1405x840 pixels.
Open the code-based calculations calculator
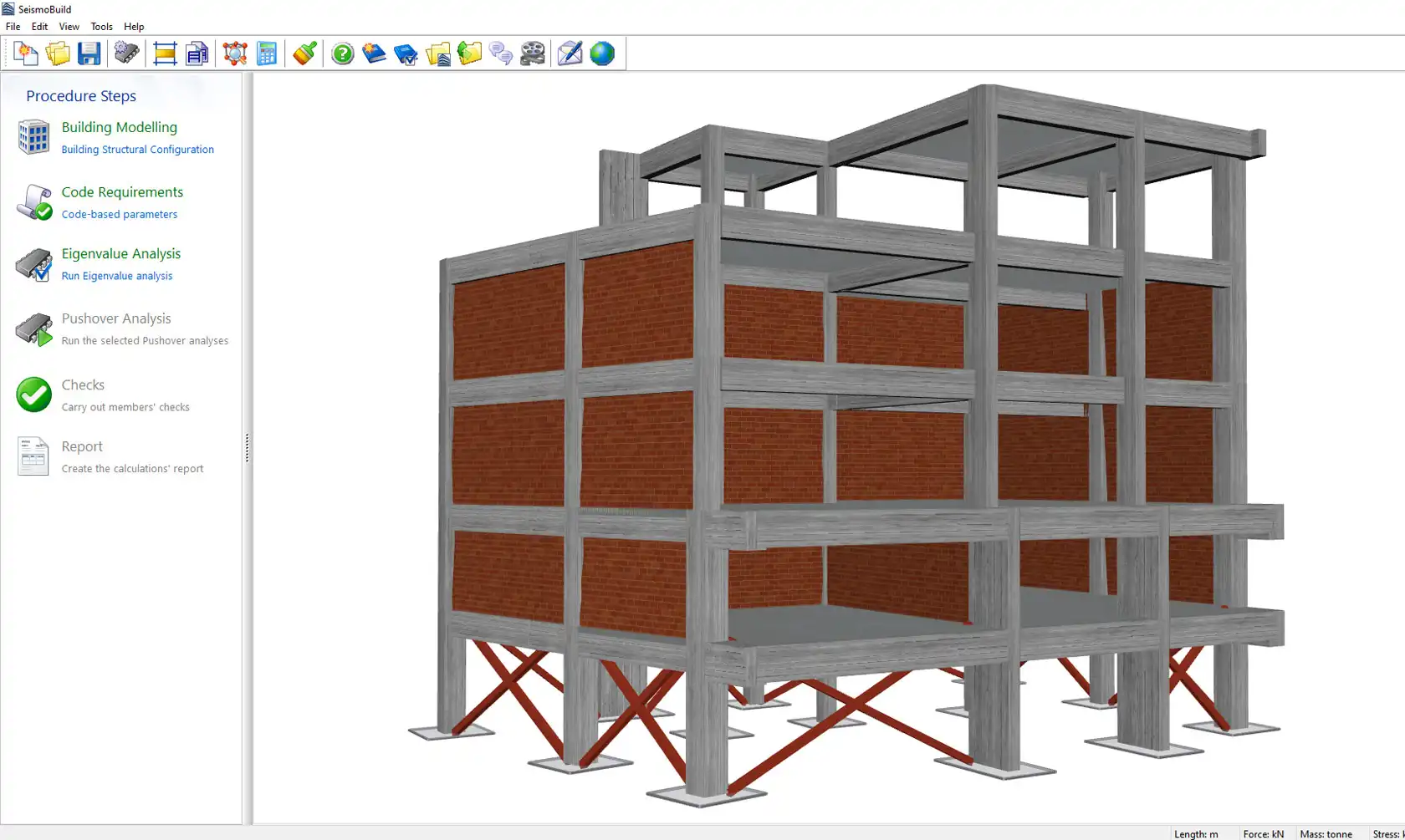(x=267, y=53)
